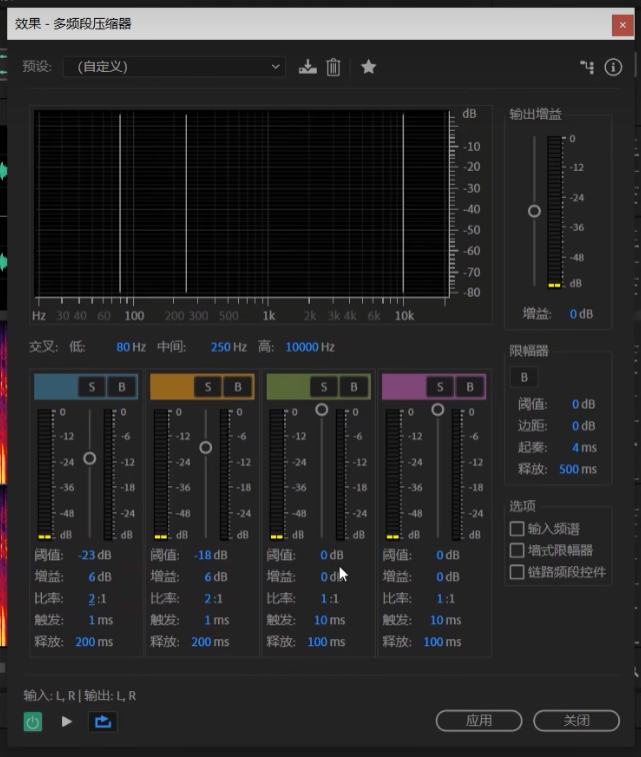Viewport: 641px width, 757px height.
Task: Bypass the orange band
Action: pyautogui.click(x=238, y=387)
